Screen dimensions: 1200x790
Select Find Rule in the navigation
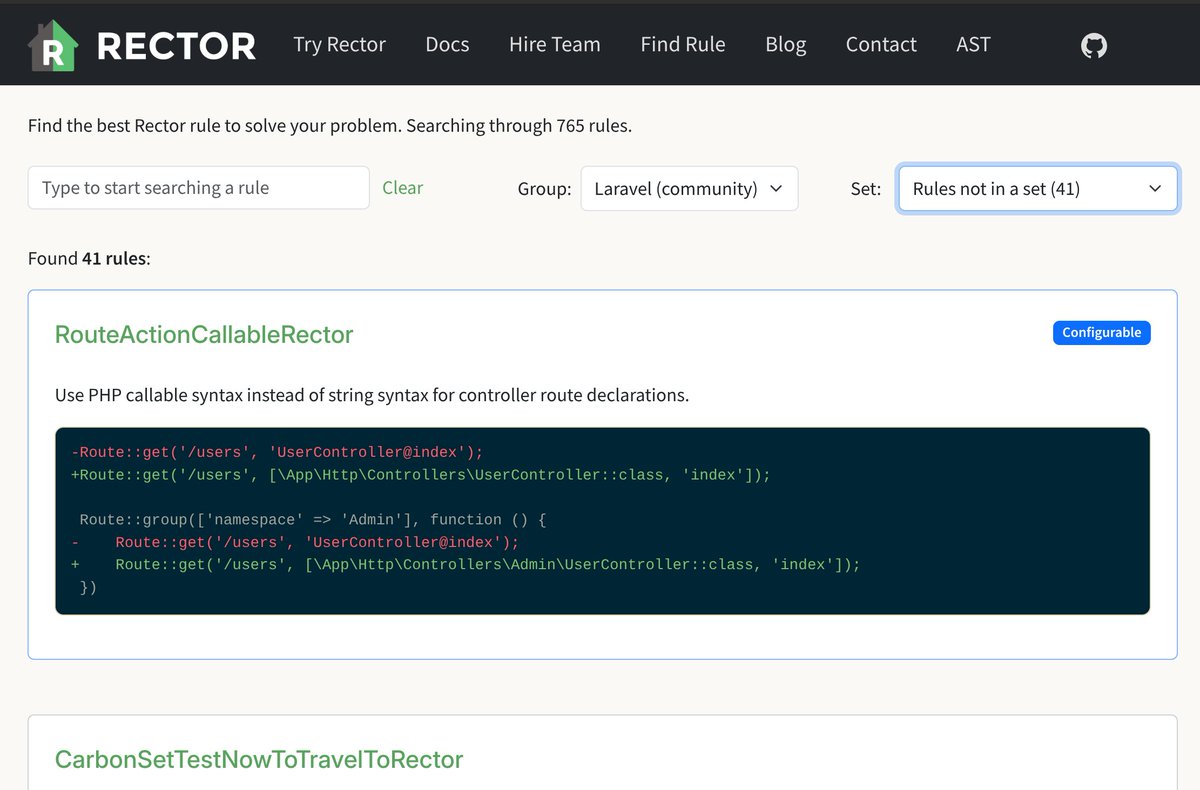(683, 45)
